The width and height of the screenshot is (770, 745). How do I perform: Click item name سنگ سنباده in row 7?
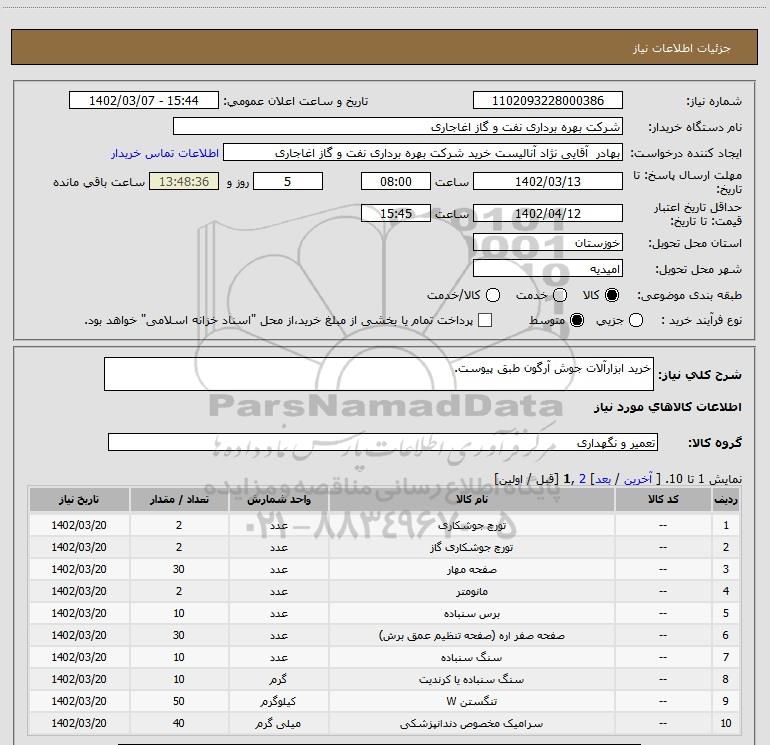[x=471, y=657]
